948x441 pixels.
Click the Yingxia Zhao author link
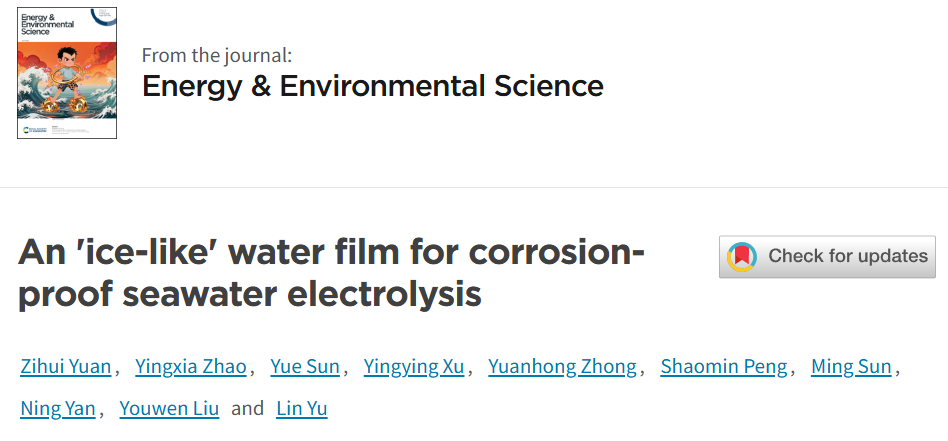(192, 366)
